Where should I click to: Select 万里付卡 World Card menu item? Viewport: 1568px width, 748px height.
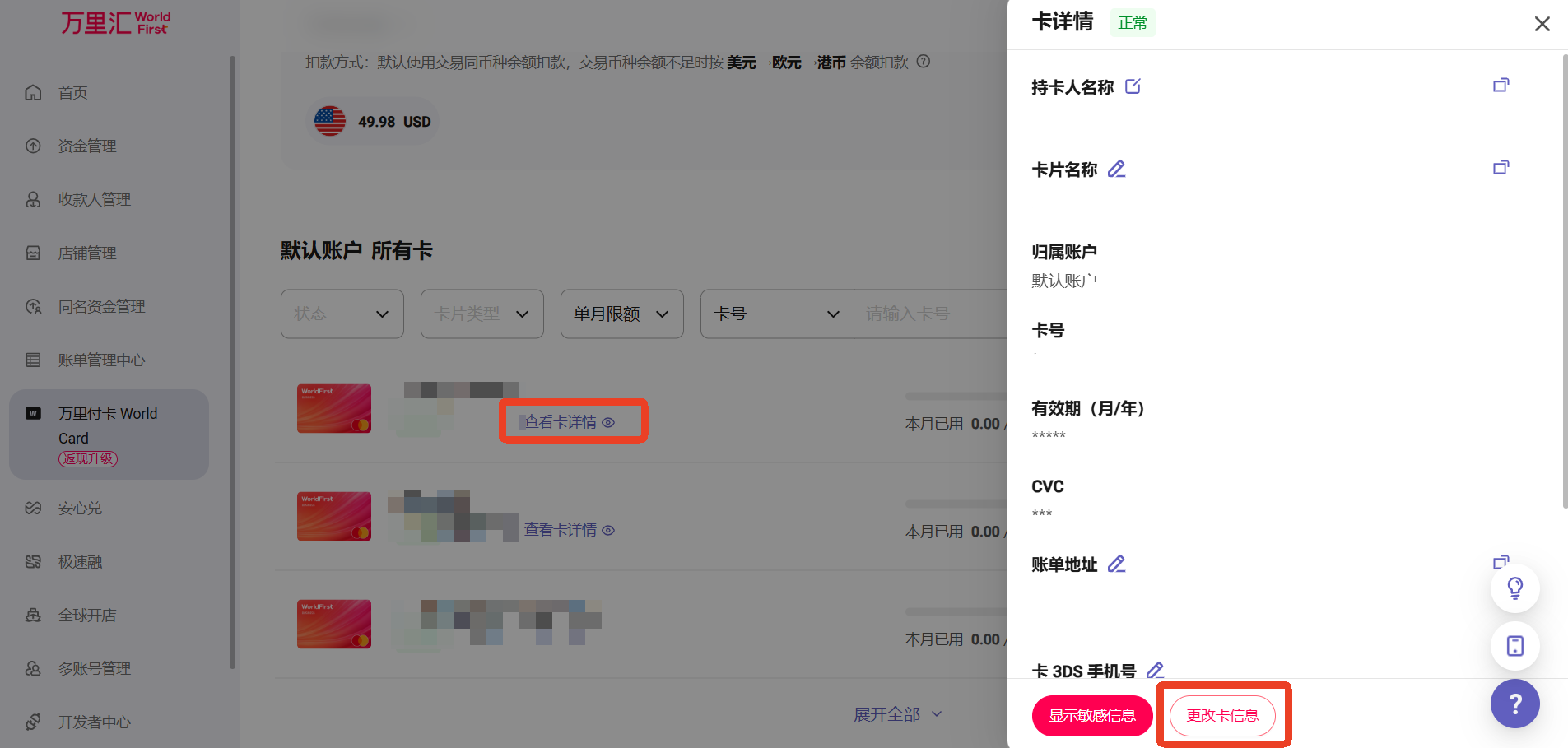(109, 434)
